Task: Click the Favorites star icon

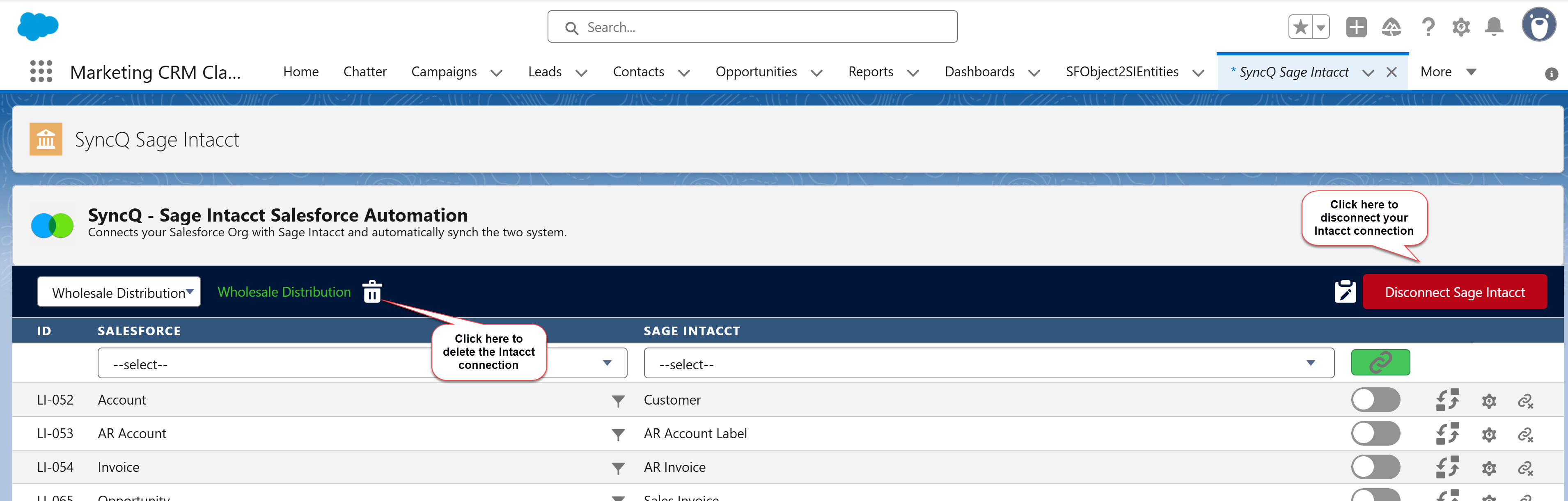Action: coord(1301,27)
